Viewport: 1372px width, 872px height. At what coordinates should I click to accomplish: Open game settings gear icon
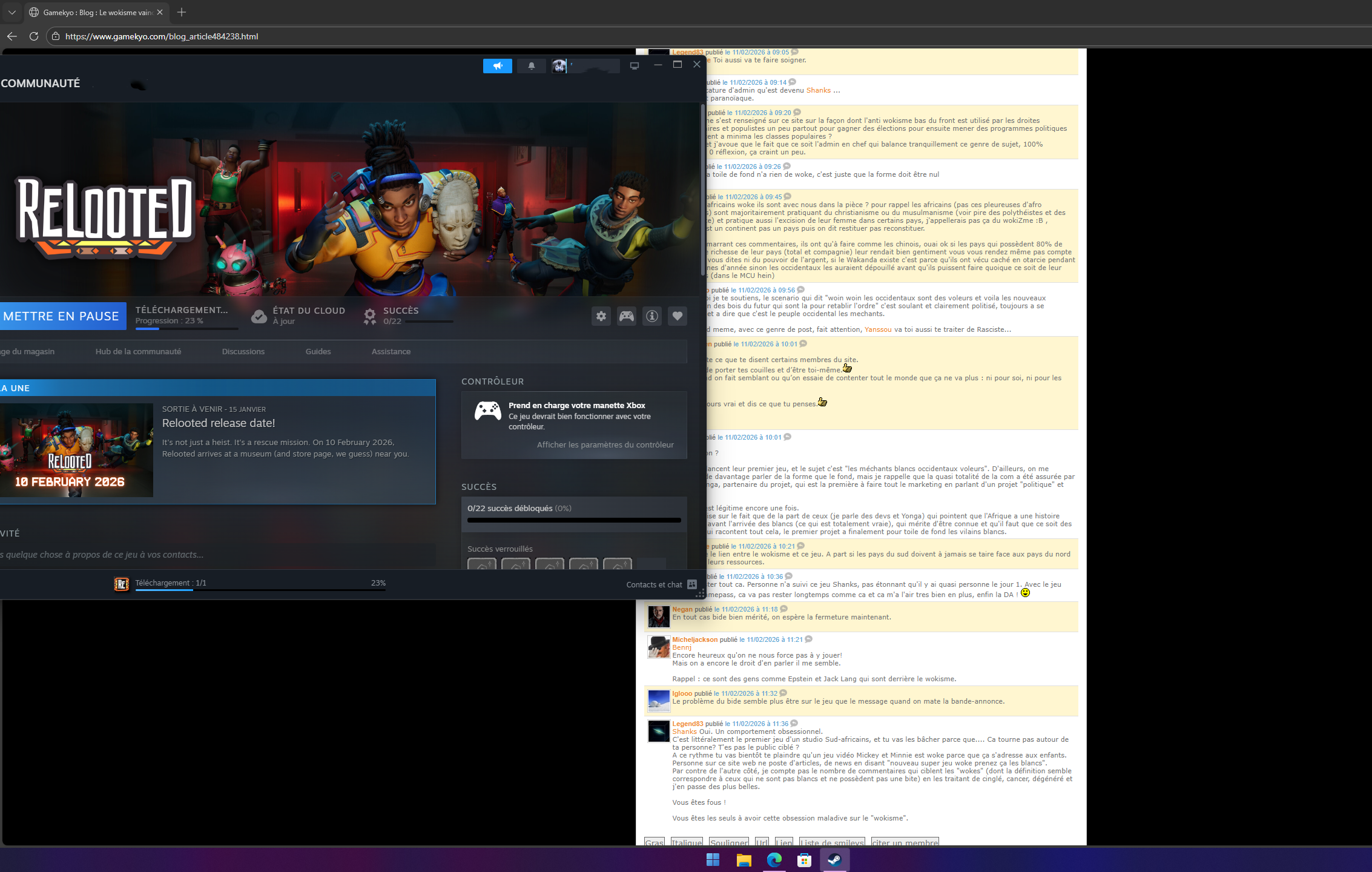tap(601, 316)
